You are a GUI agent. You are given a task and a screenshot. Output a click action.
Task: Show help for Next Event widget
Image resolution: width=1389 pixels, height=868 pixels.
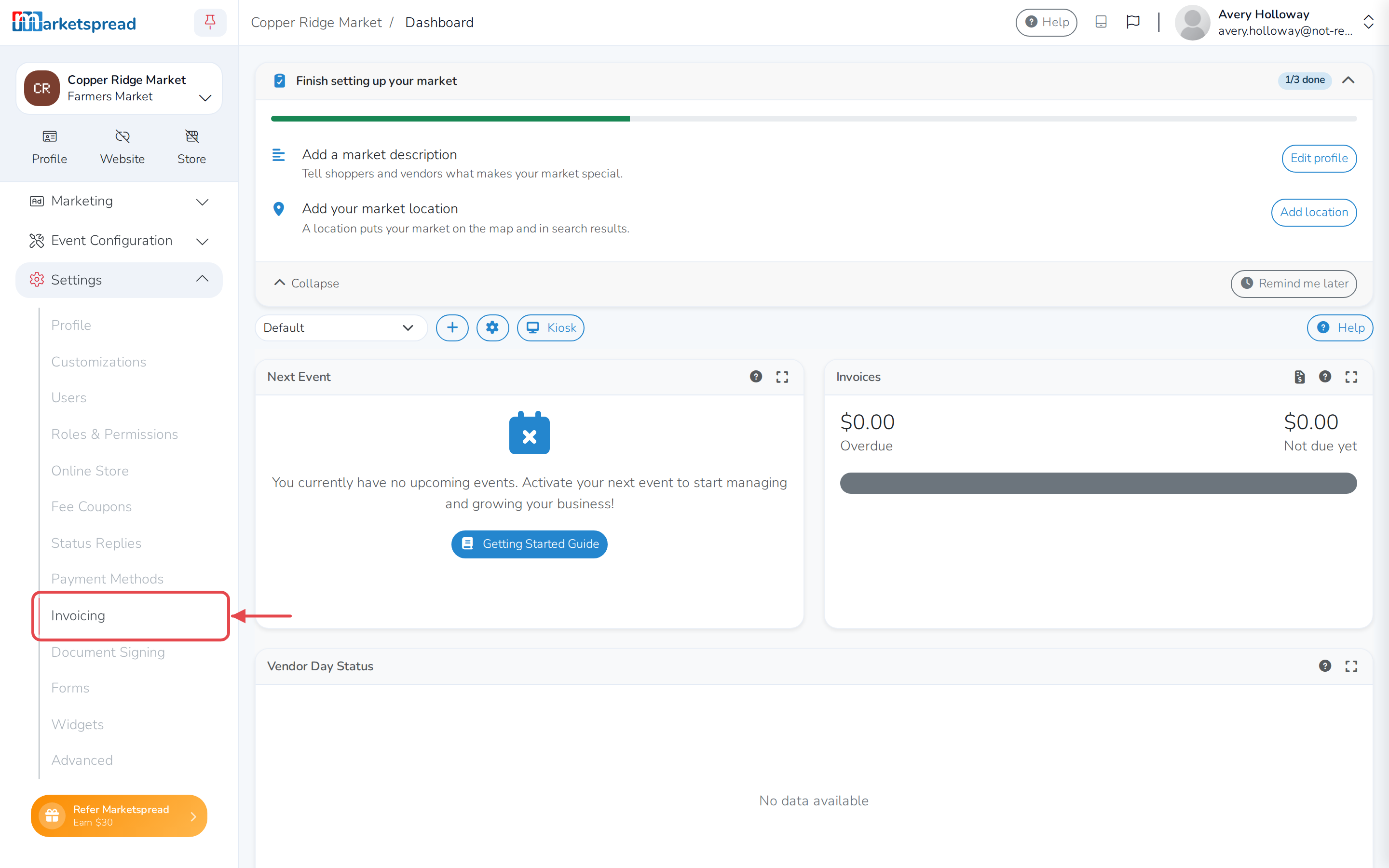tap(756, 377)
